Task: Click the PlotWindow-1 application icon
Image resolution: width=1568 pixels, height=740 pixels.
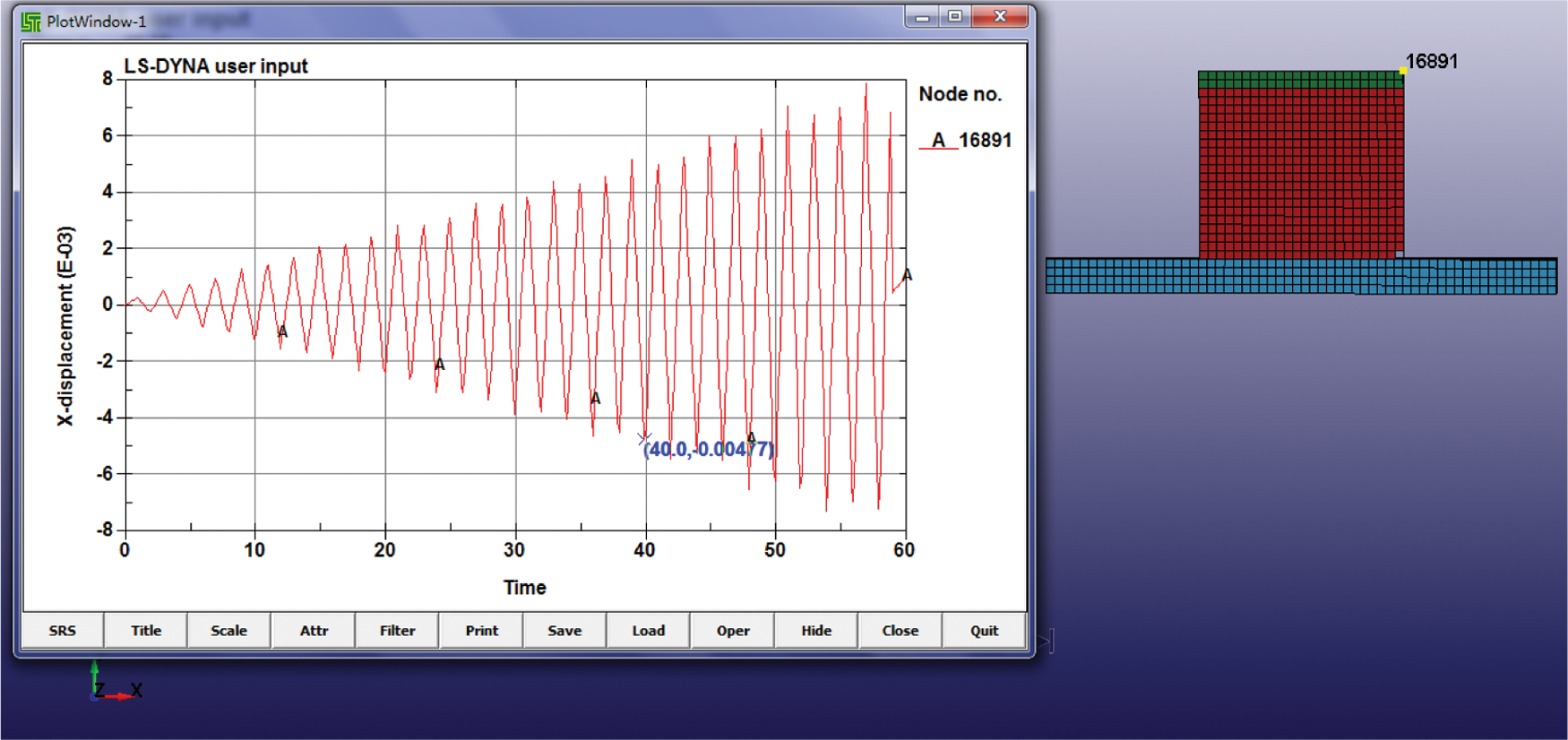Action: [31, 22]
